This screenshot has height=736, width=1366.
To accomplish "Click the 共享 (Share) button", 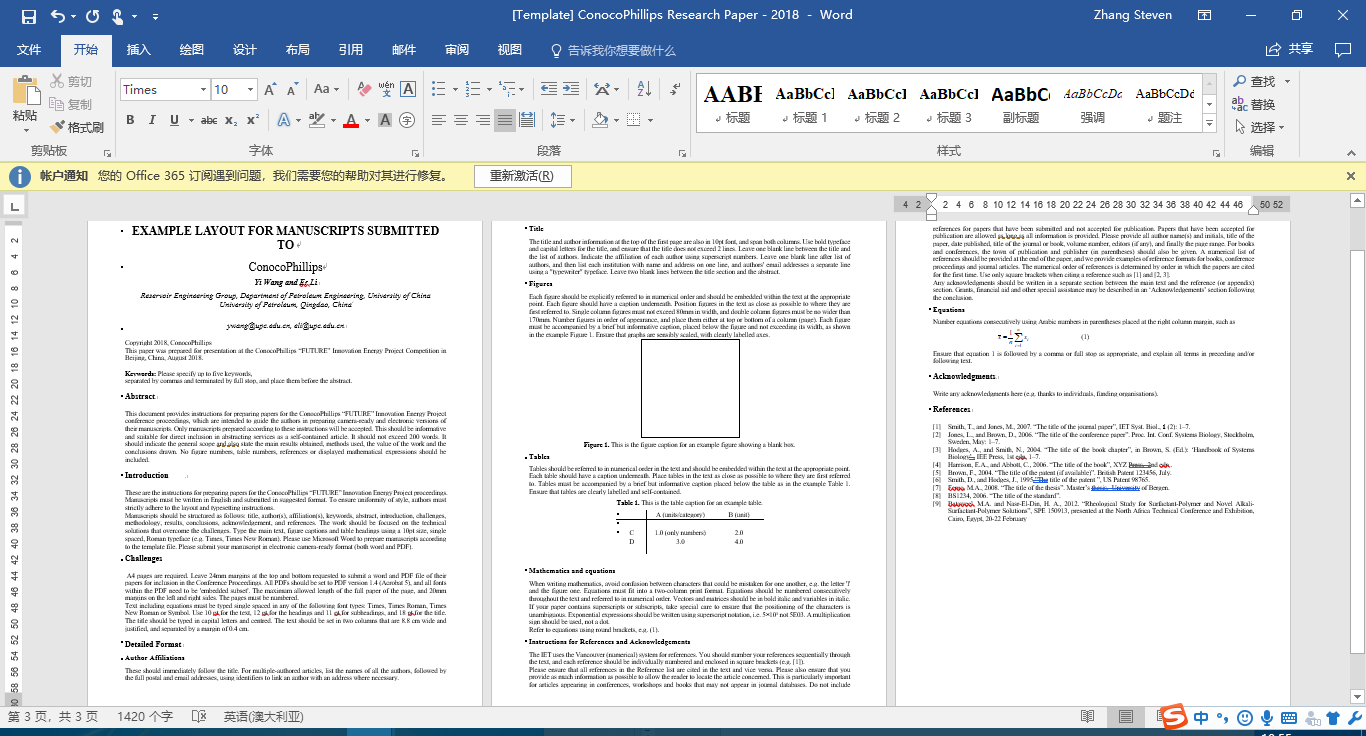I will pyautogui.click(x=1289, y=49).
